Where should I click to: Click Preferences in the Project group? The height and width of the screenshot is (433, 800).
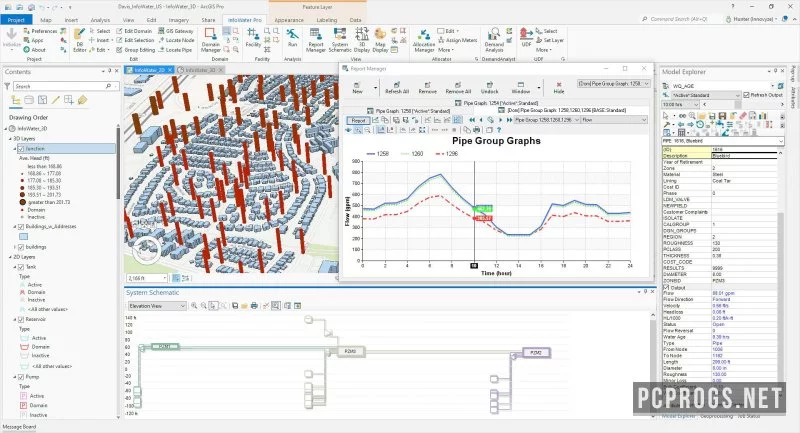tap(40, 31)
